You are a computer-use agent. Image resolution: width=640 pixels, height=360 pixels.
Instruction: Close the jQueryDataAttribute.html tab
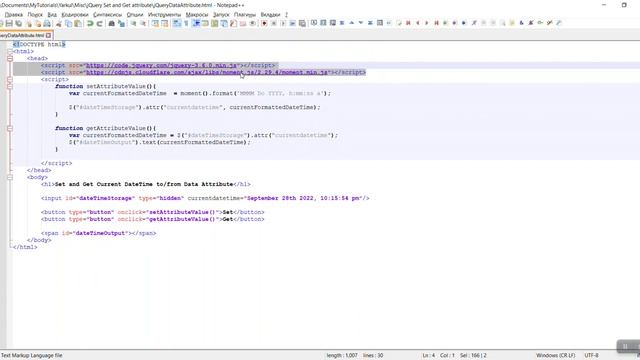click(x=49, y=36)
